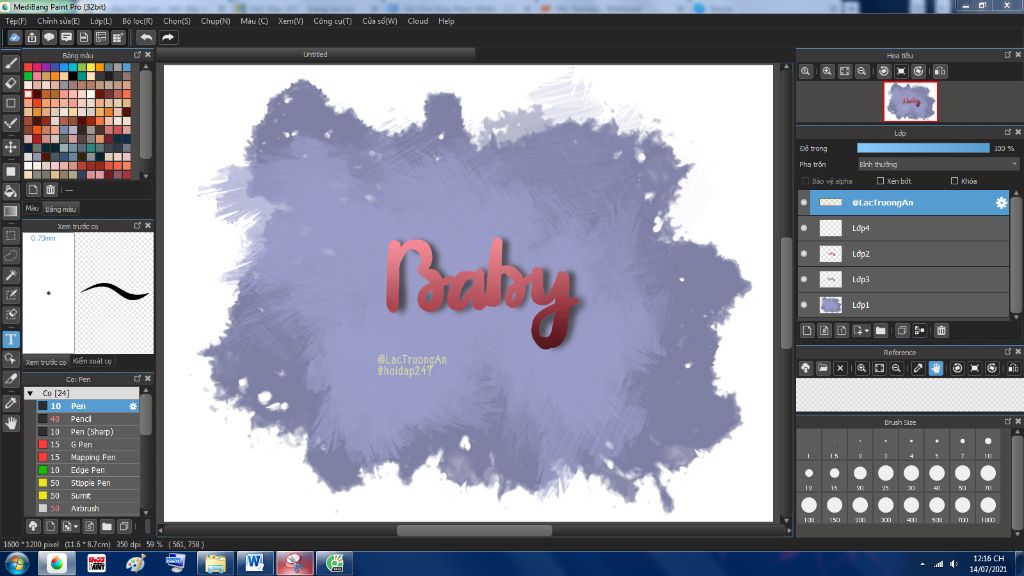Select the Eraser tool
Image resolution: width=1024 pixels, height=576 pixels.
(x=11, y=83)
